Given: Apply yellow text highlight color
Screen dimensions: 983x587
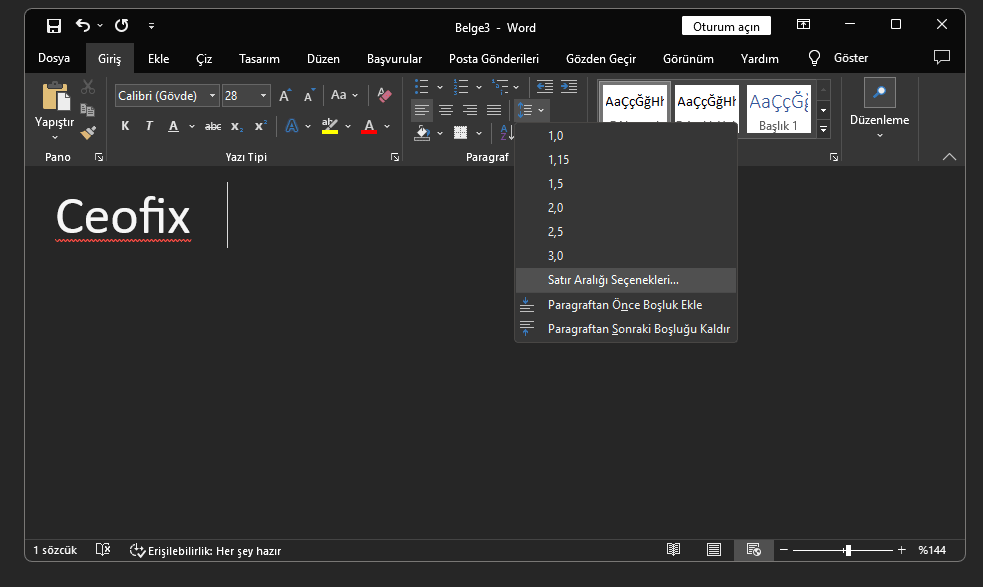Looking at the screenshot, I should click(x=330, y=126).
